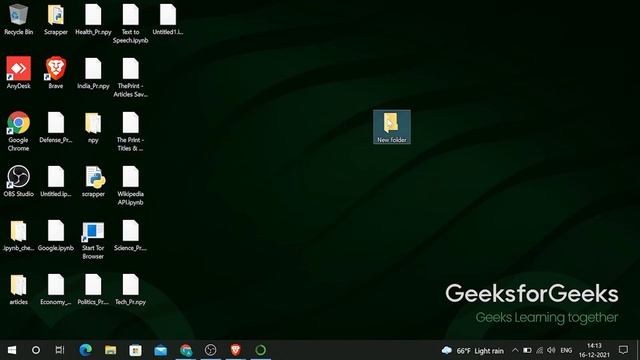
Task: Select the Brave browser desktop shortcut
Action: (56, 73)
